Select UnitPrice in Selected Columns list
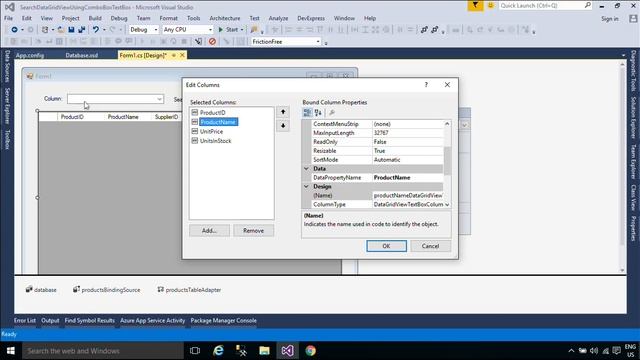Image resolution: width=640 pixels, height=360 pixels. coord(211,131)
